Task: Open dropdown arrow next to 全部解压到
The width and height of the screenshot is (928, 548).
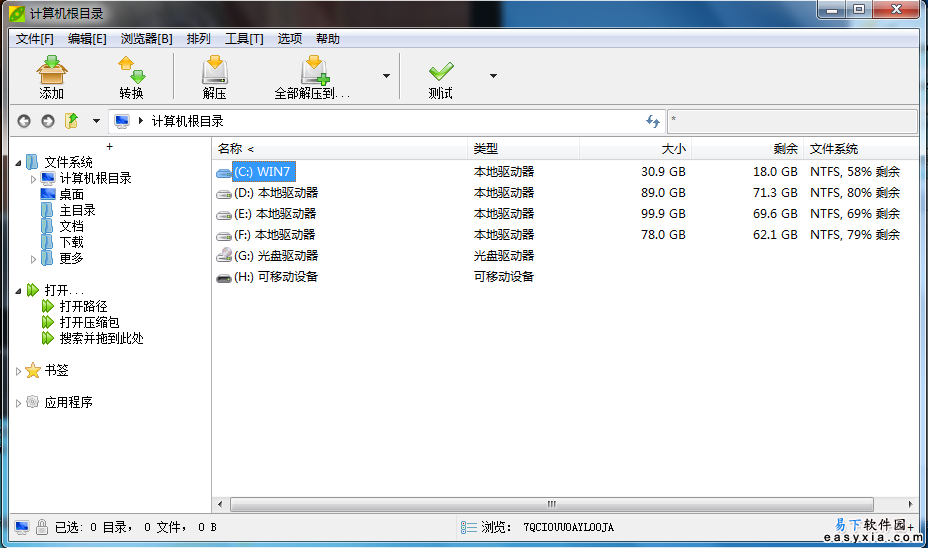Action: click(386, 76)
